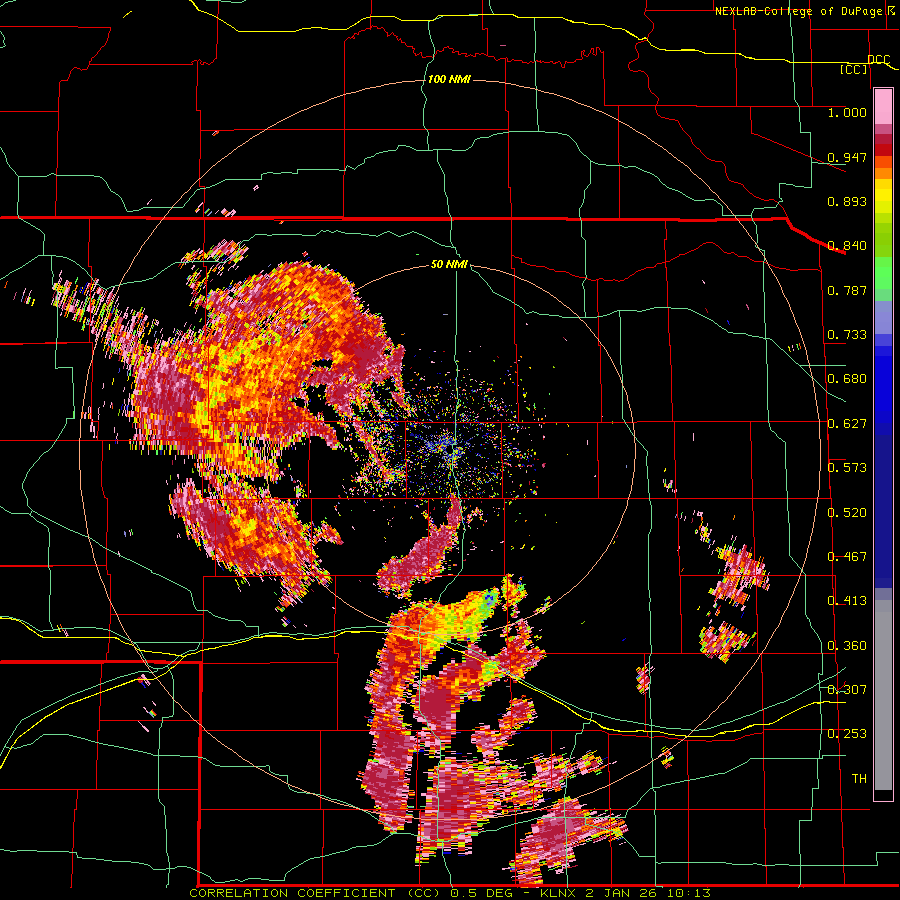Pick the gray segment of color scale
The width and height of the screenshot is (900, 900).
(x=883, y=695)
